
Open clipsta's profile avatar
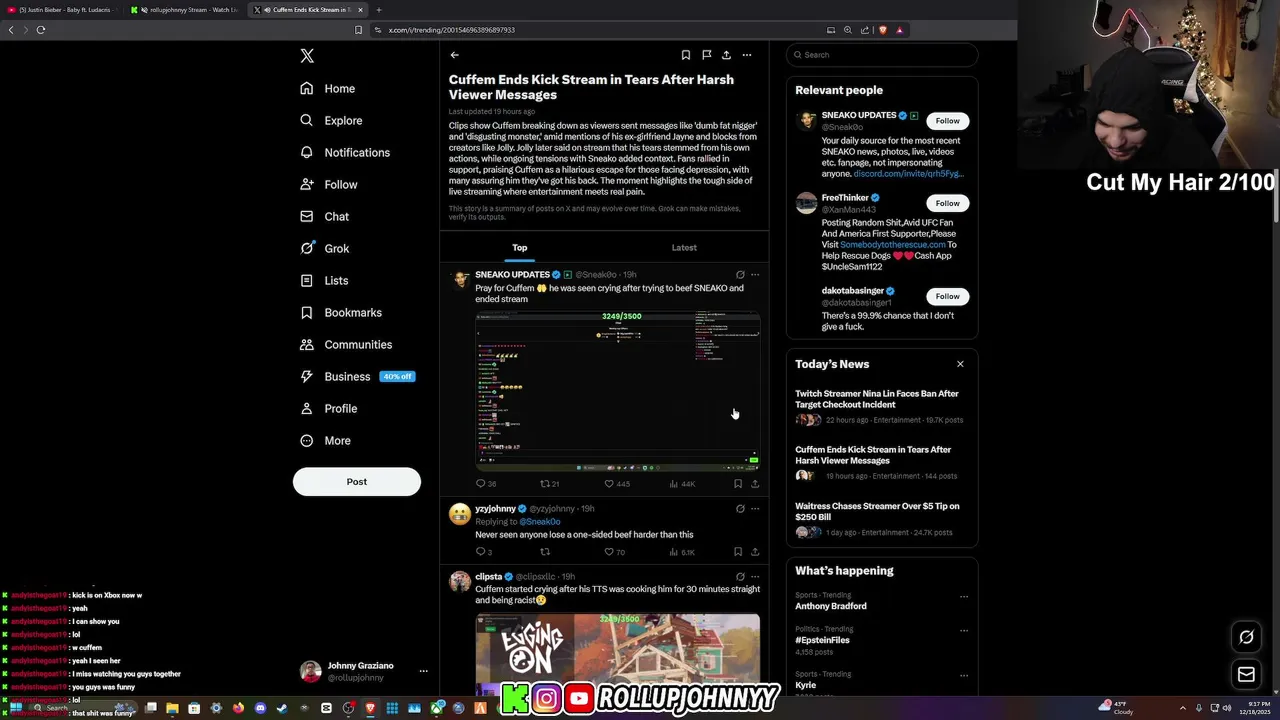coord(460,582)
